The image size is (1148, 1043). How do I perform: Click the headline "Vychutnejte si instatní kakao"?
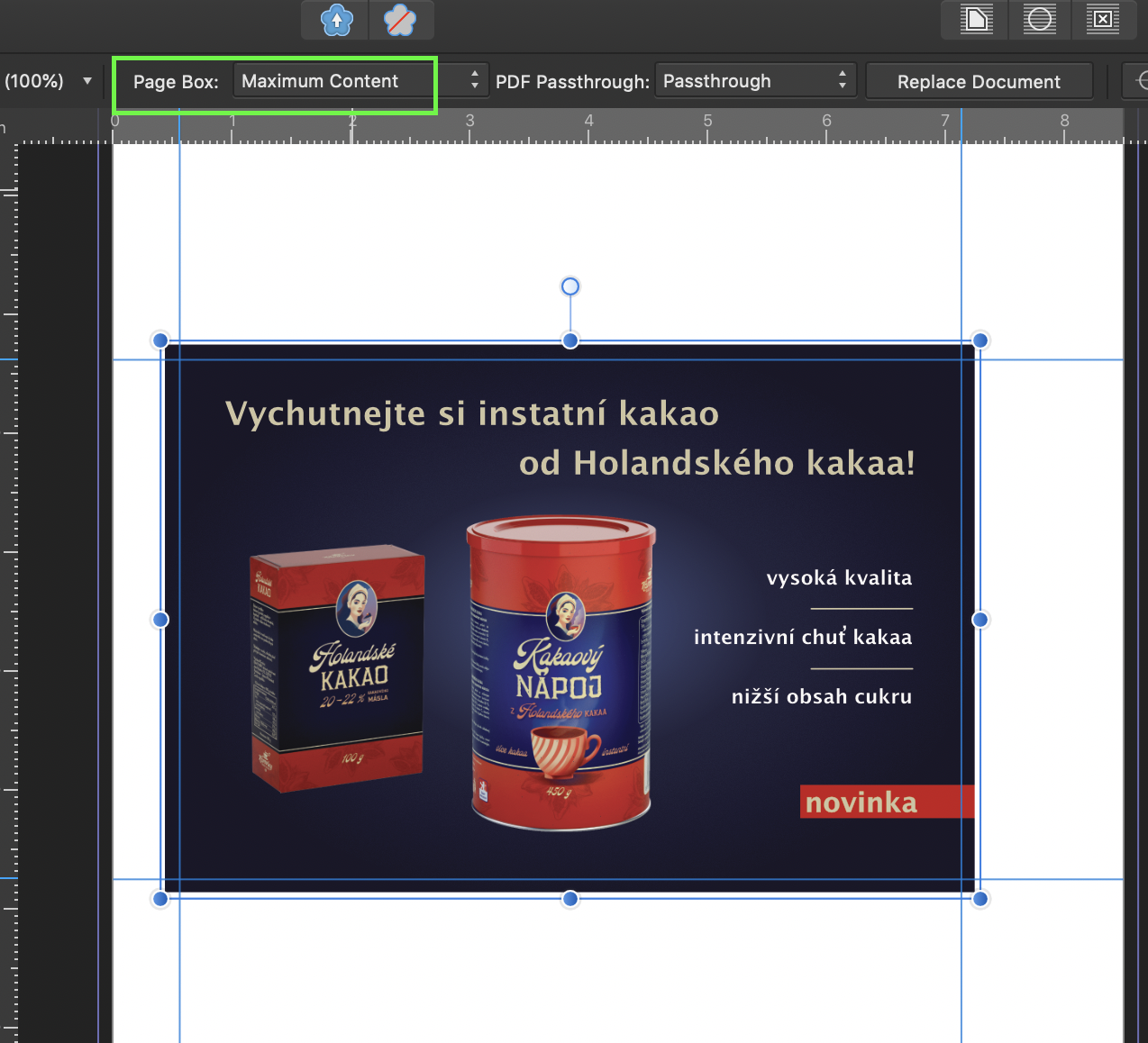[472, 413]
